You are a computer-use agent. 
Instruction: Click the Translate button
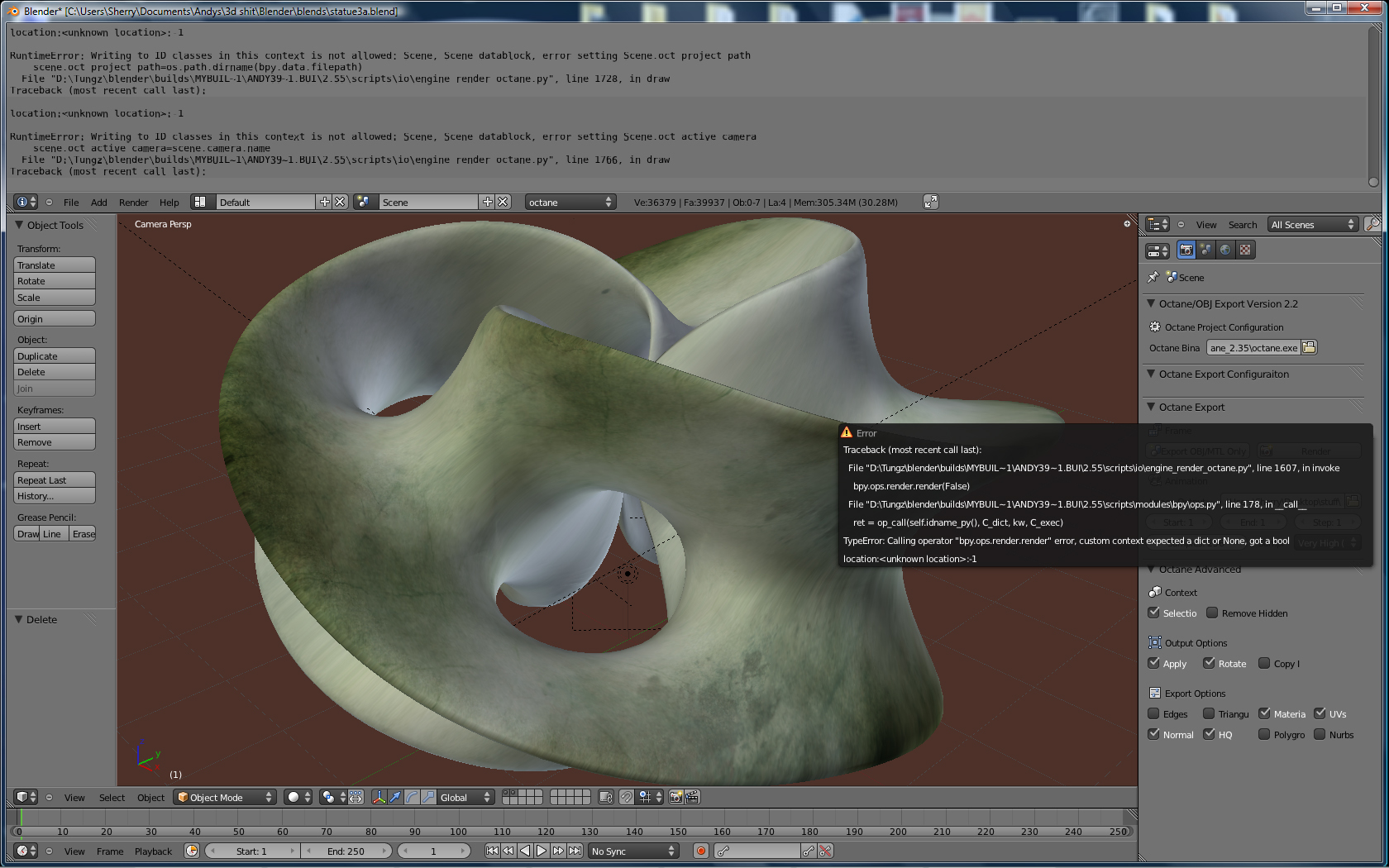pos(55,265)
